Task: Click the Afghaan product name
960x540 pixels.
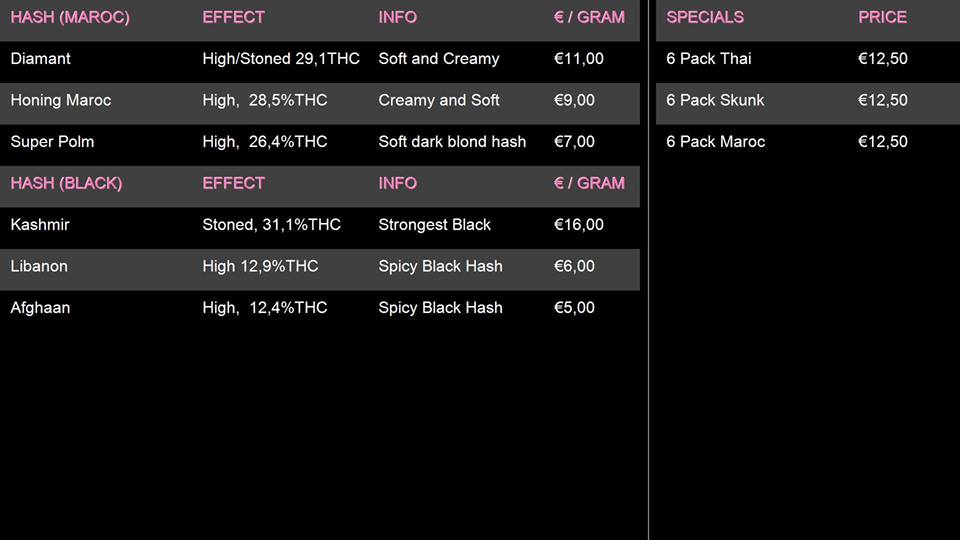Action: tap(40, 308)
